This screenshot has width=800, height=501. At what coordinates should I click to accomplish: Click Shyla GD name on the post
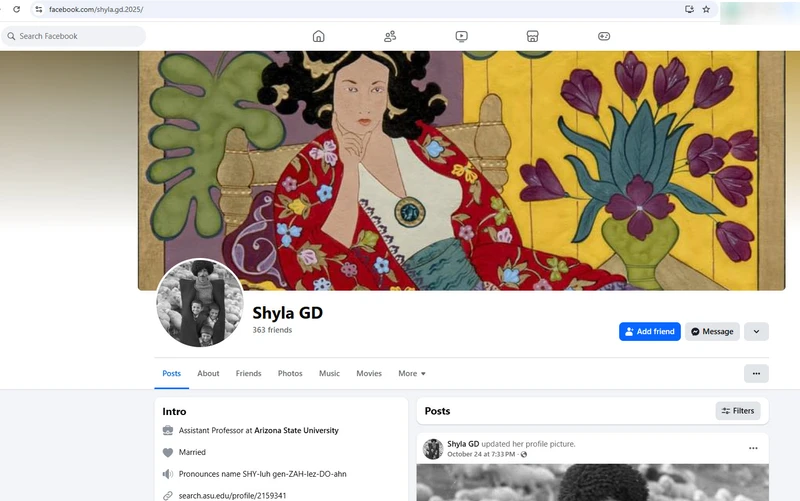click(x=463, y=444)
